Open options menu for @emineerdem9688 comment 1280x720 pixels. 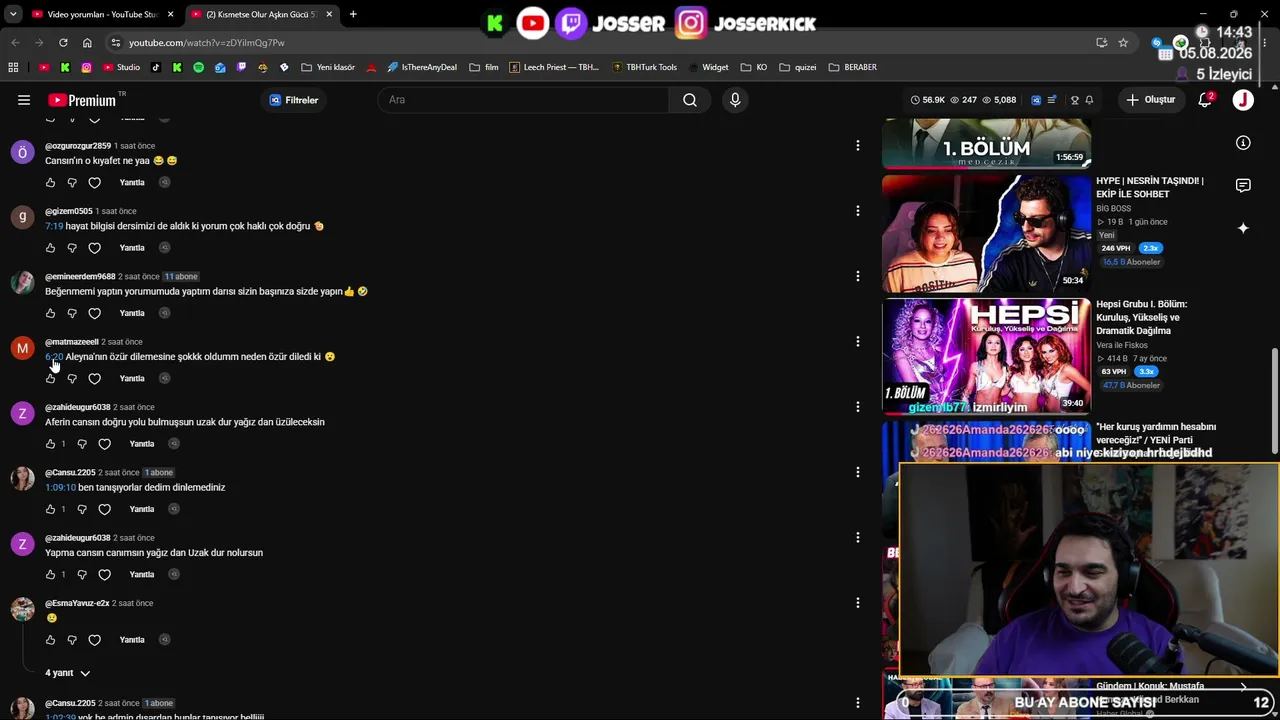point(857,276)
